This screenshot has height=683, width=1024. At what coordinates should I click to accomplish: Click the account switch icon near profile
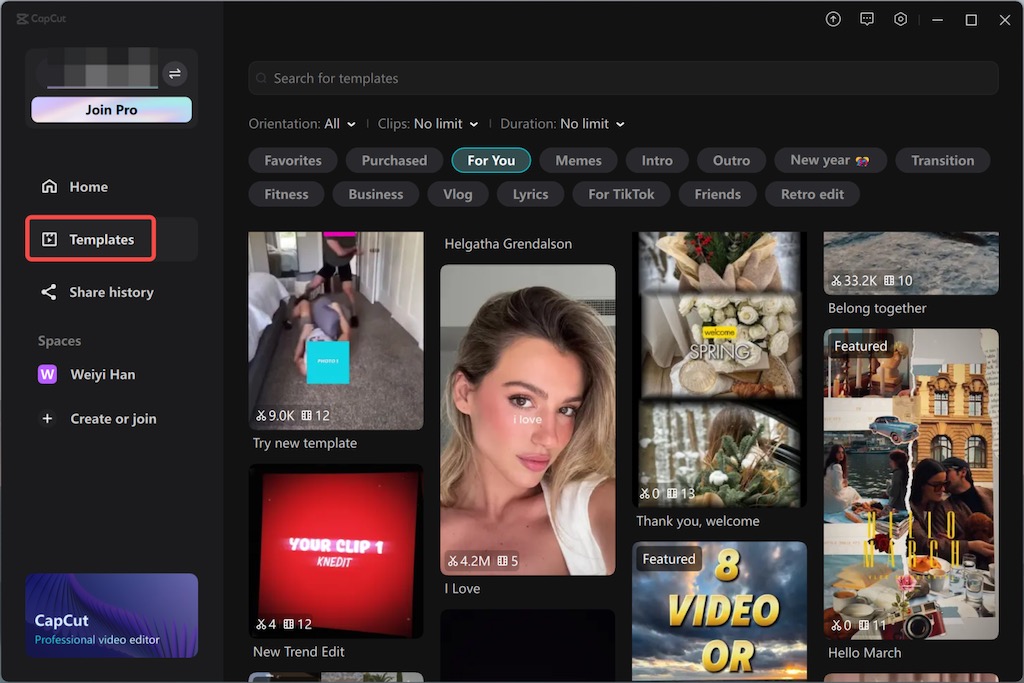pos(175,73)
